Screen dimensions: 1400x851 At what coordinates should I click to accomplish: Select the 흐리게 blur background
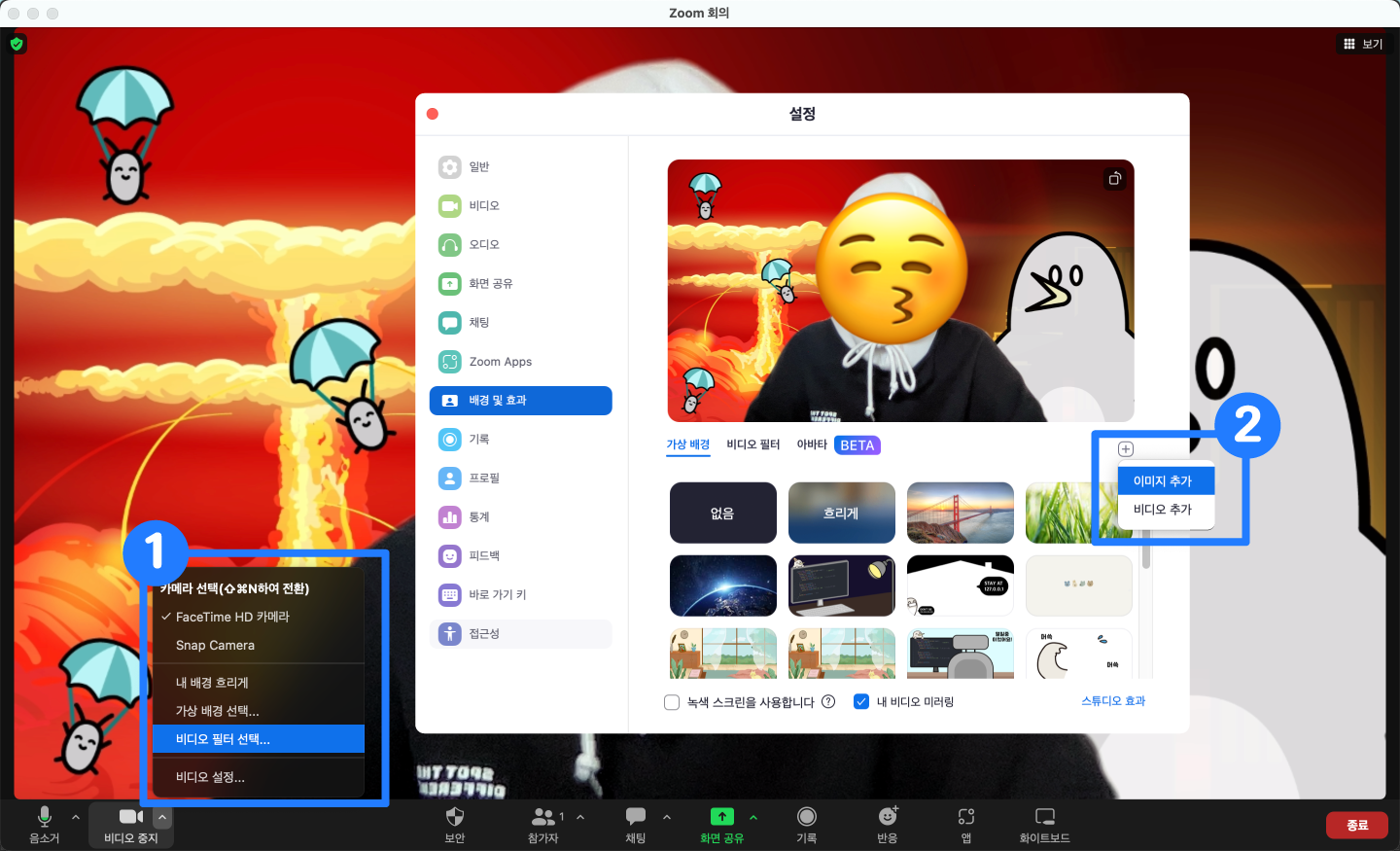[842, 513]
